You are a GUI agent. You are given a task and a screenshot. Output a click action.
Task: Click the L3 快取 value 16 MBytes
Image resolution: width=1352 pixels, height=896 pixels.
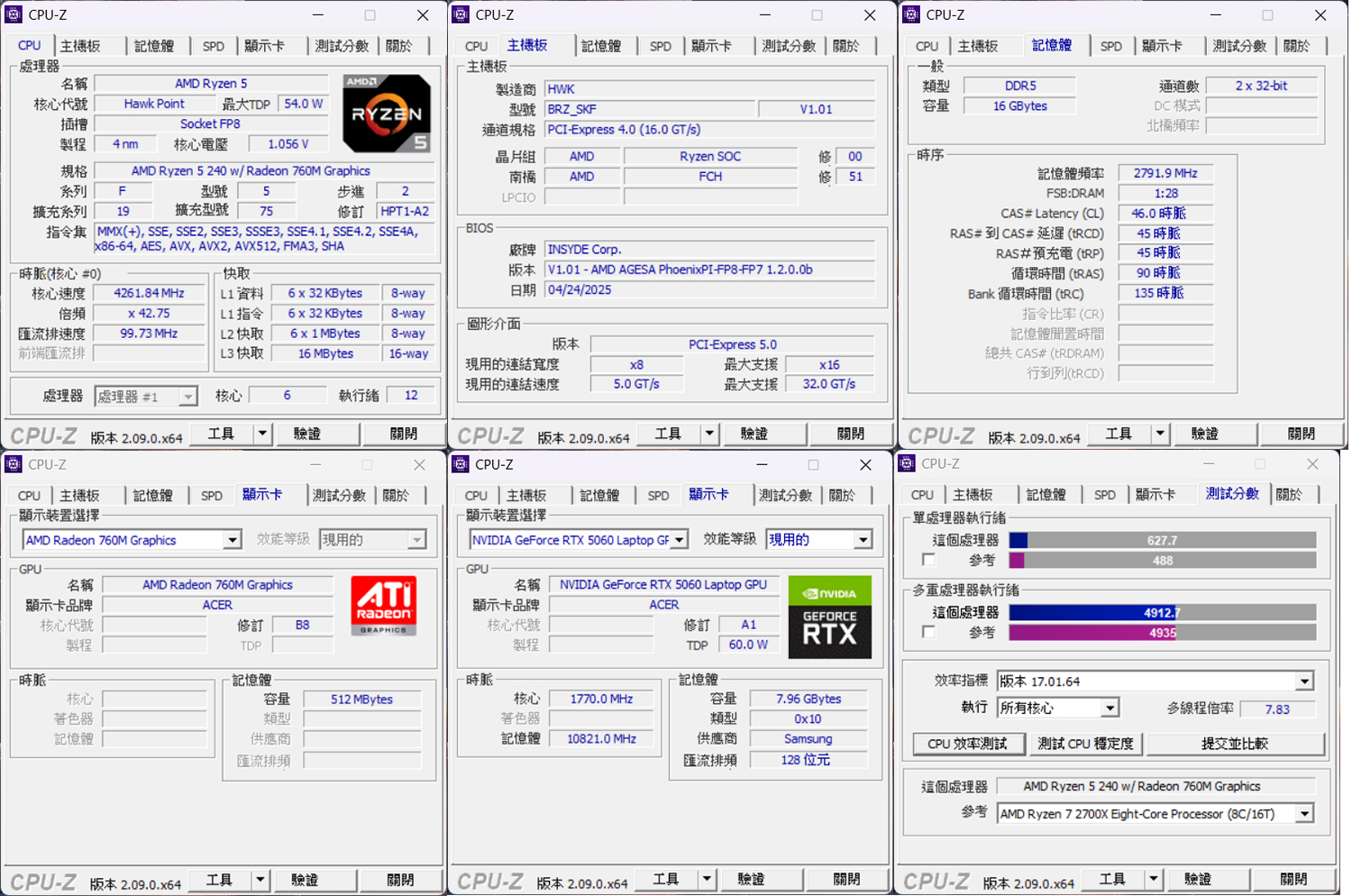325,353
